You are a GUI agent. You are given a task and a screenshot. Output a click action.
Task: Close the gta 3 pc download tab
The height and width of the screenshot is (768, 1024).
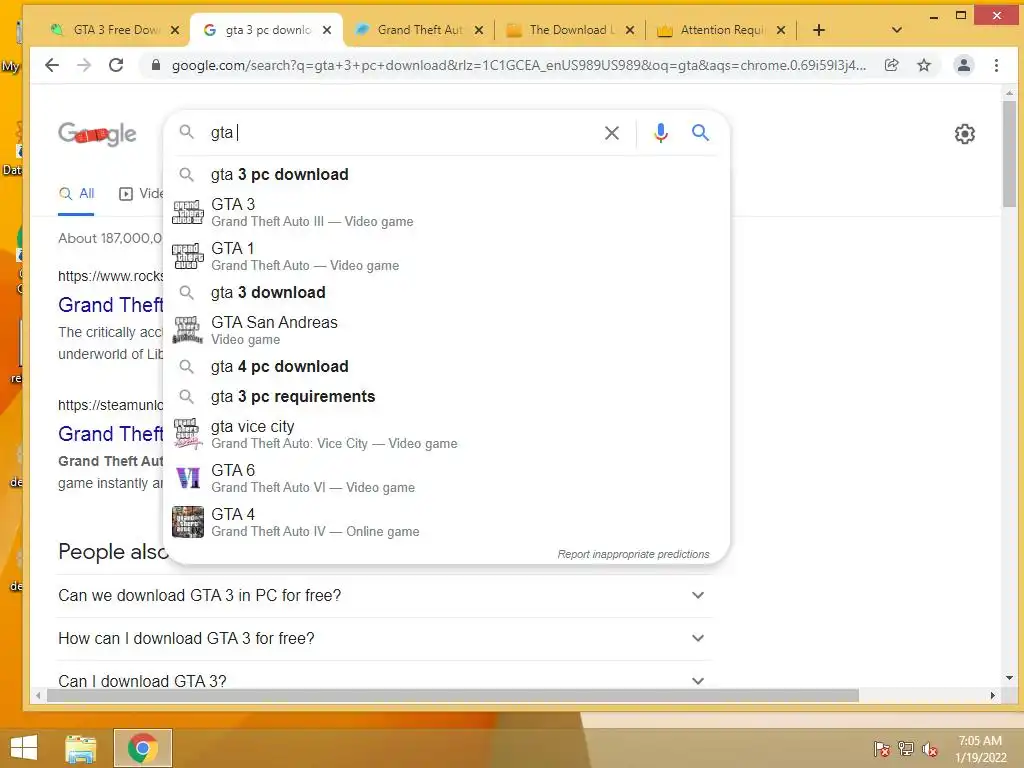327,30
